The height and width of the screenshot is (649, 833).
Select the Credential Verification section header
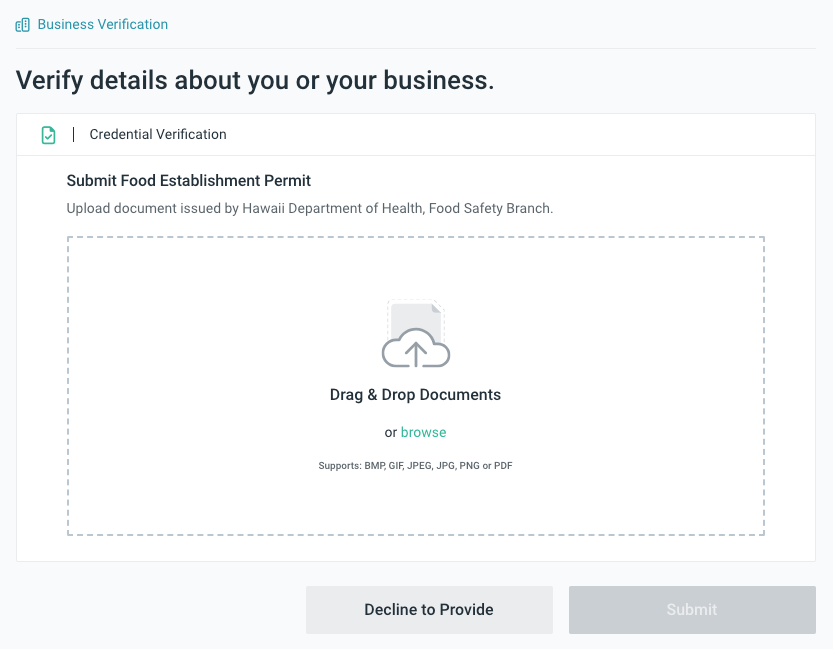[415, 134]
